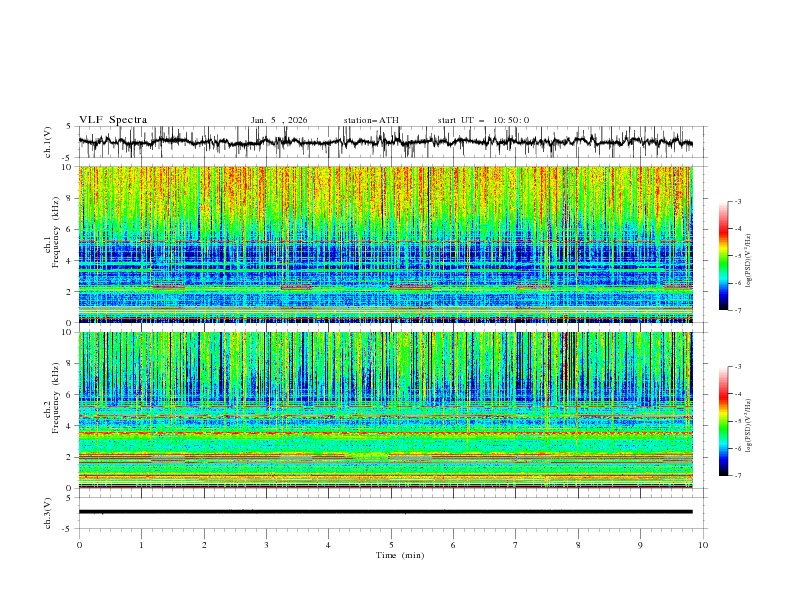Click the "8" tick on the time axis
This screenshot has width=792, height=612.
tap(578, 545)
